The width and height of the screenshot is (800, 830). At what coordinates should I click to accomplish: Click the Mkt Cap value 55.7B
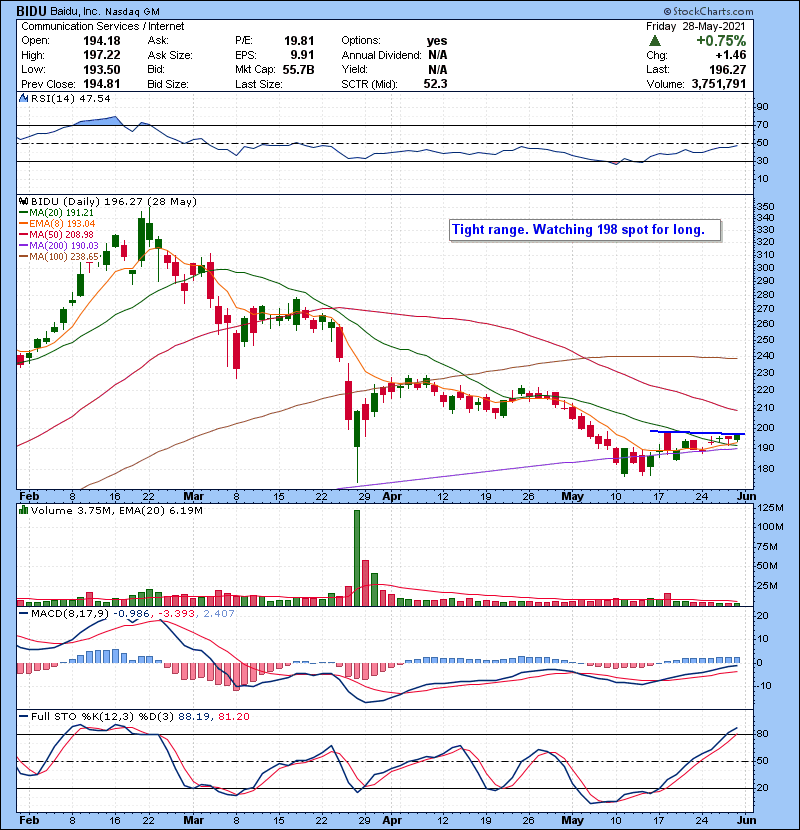pos(299,70)
